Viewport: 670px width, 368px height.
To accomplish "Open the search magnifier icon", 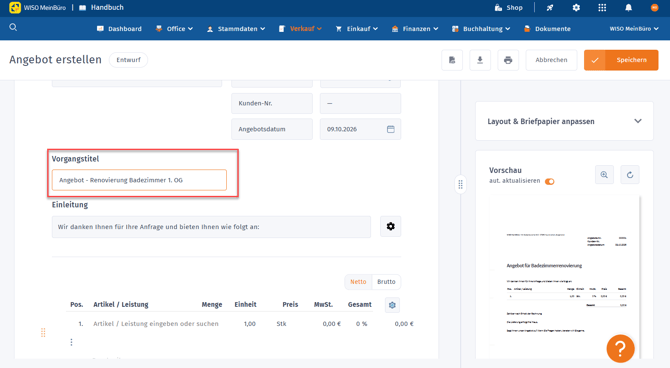I will coord(13,27).
